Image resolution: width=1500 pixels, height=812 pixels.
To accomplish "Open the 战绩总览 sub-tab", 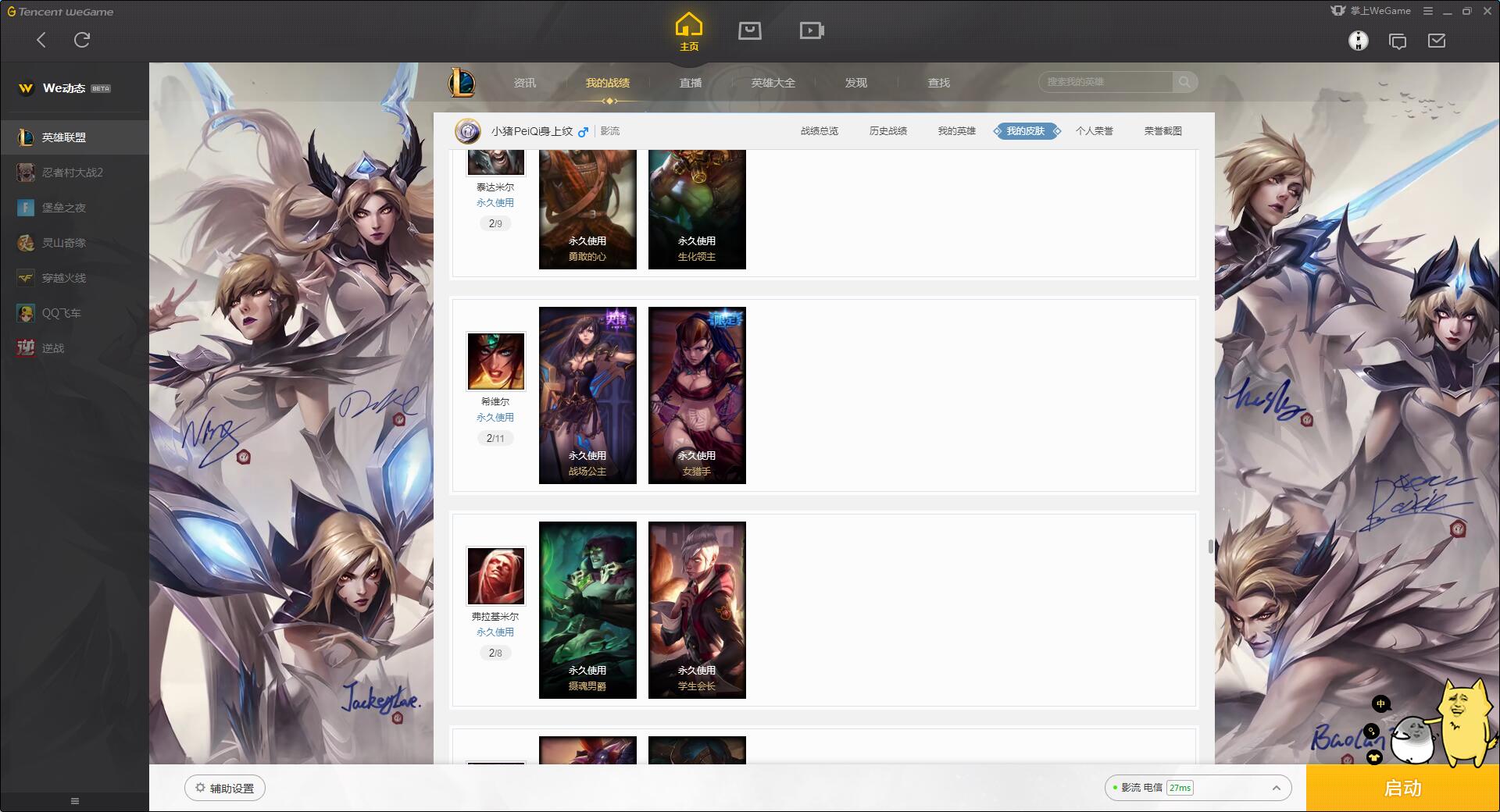I will tap(820, 131).
